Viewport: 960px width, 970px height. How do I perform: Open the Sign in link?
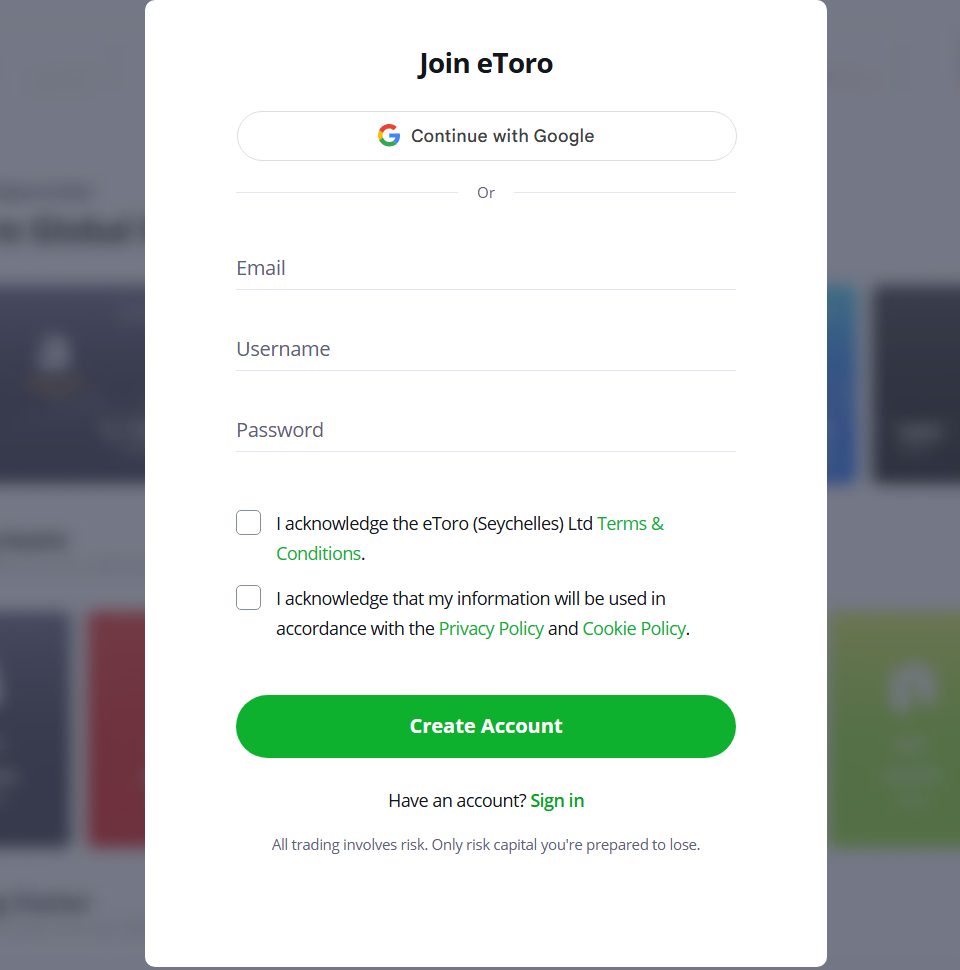[557, 800]
